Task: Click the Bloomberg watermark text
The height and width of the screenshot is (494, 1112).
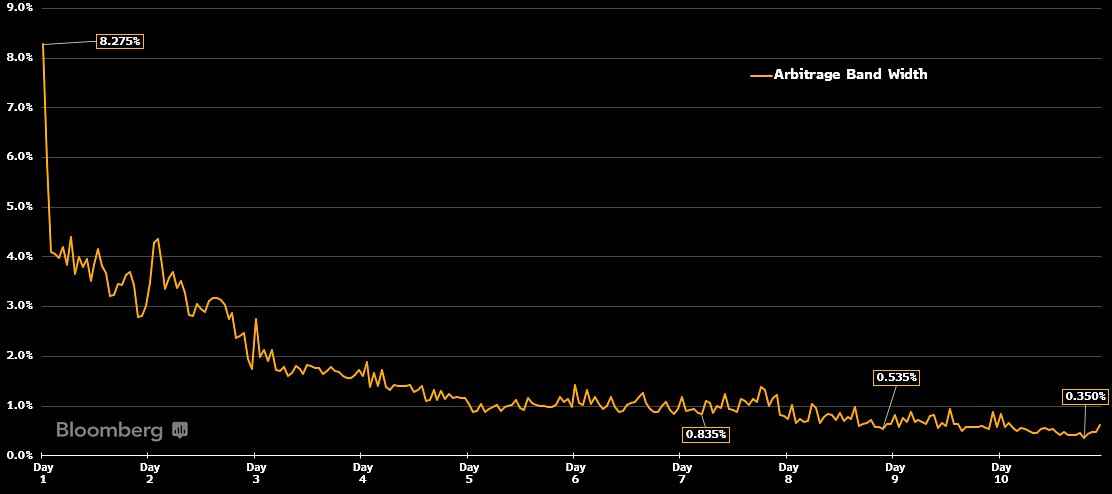Action: click(x=109, y=431)
